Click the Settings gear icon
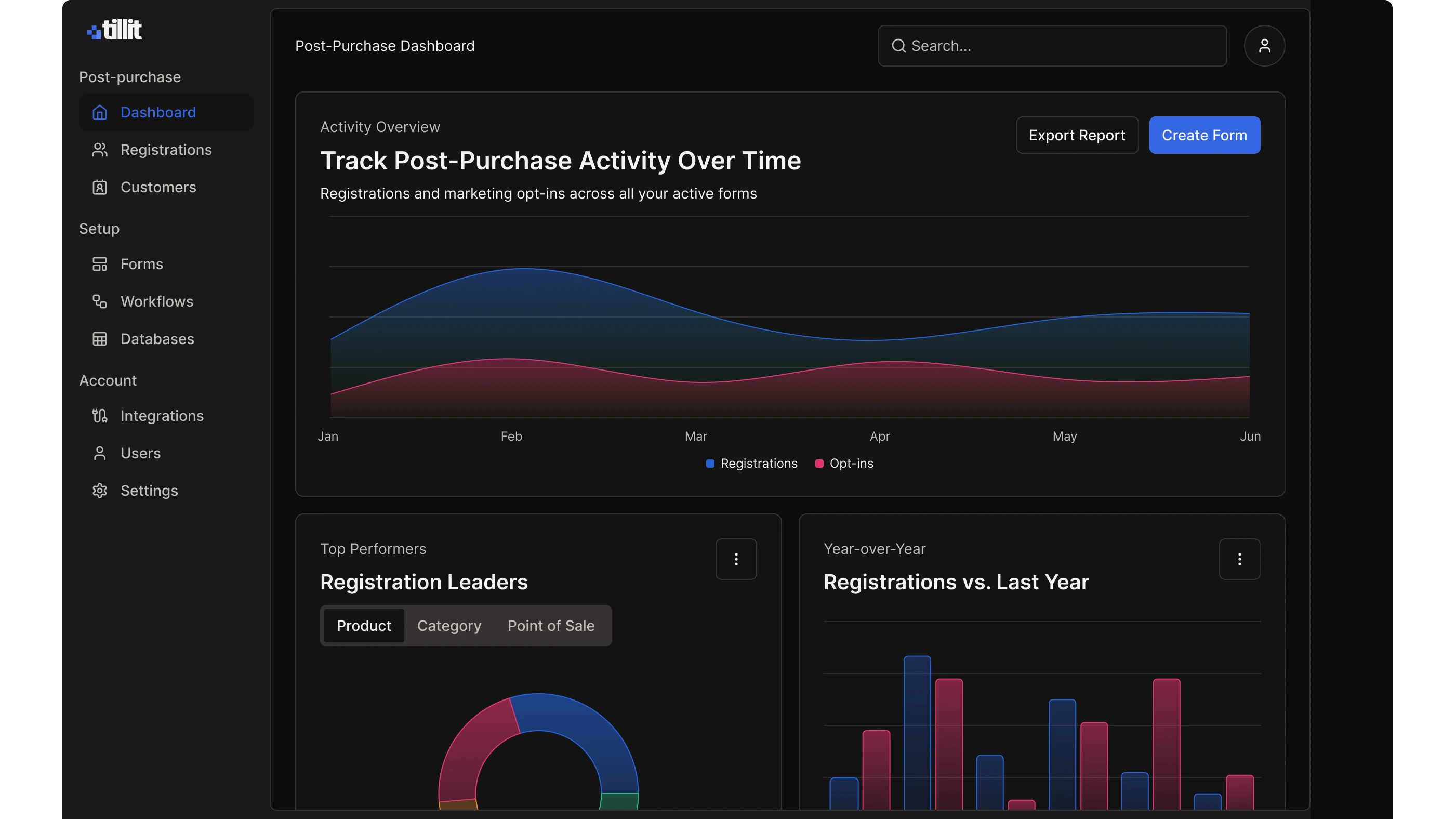Screen dimensions: 1456x819 pyautogui.click(x=99, y=491)
